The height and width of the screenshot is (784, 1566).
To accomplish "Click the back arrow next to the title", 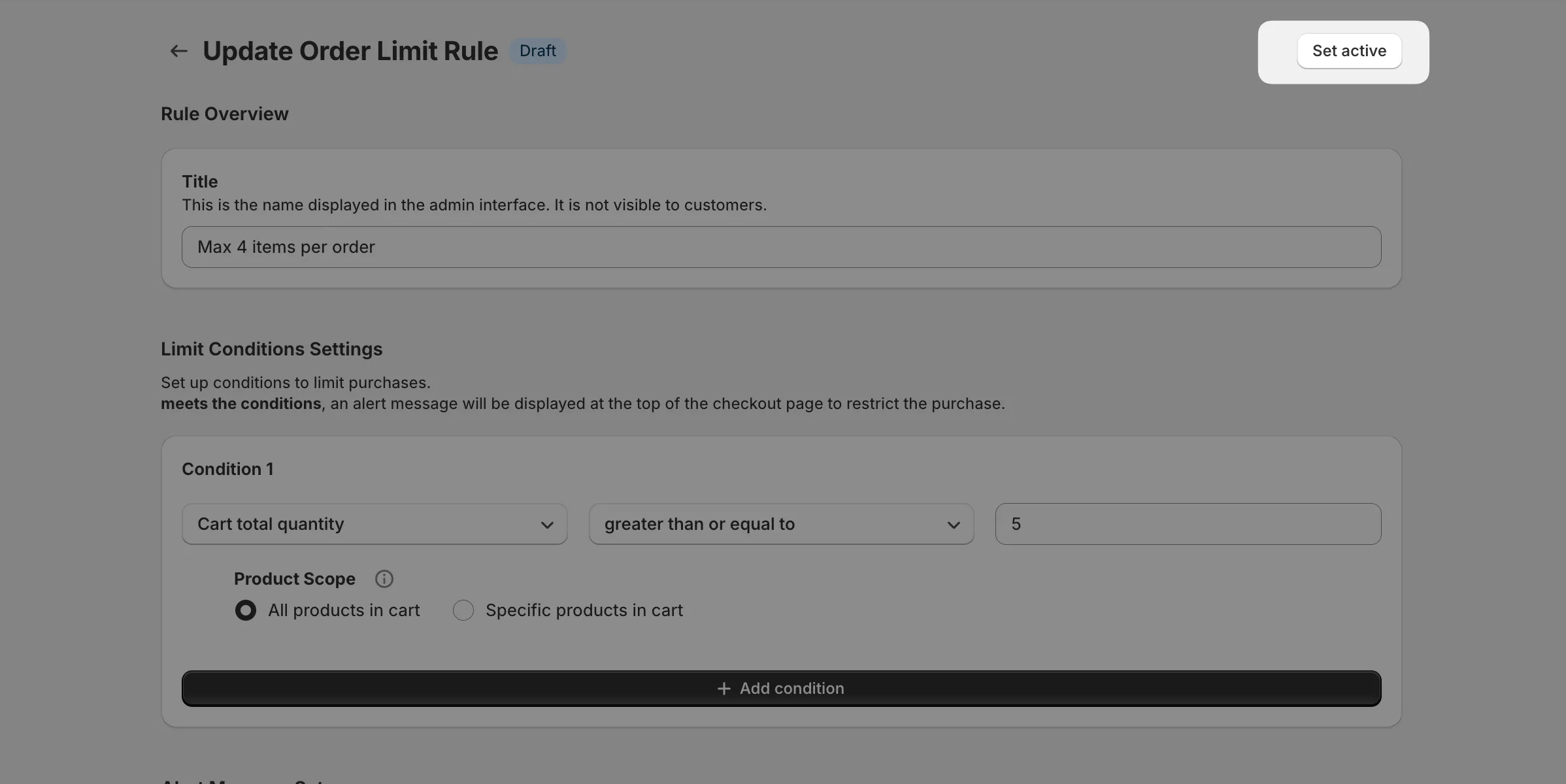I will (178, 51).
